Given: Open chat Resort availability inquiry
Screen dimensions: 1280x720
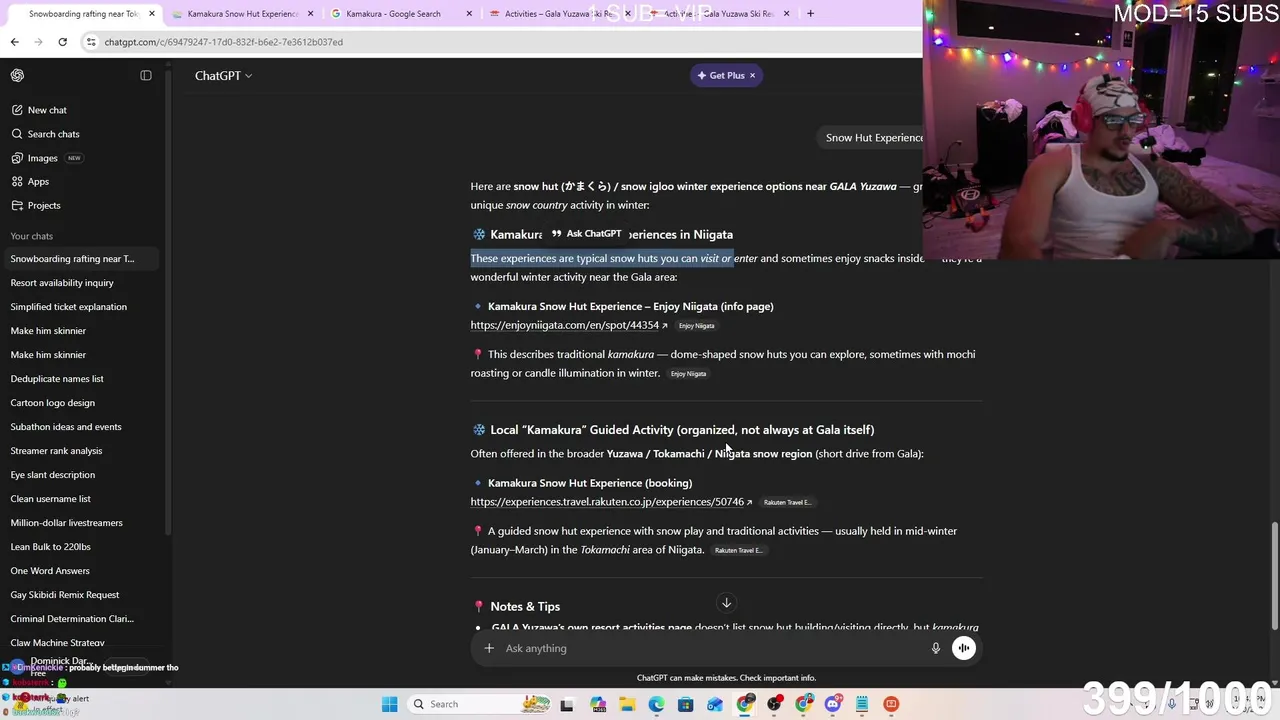Looking at the screenshot, I should 81,283.
